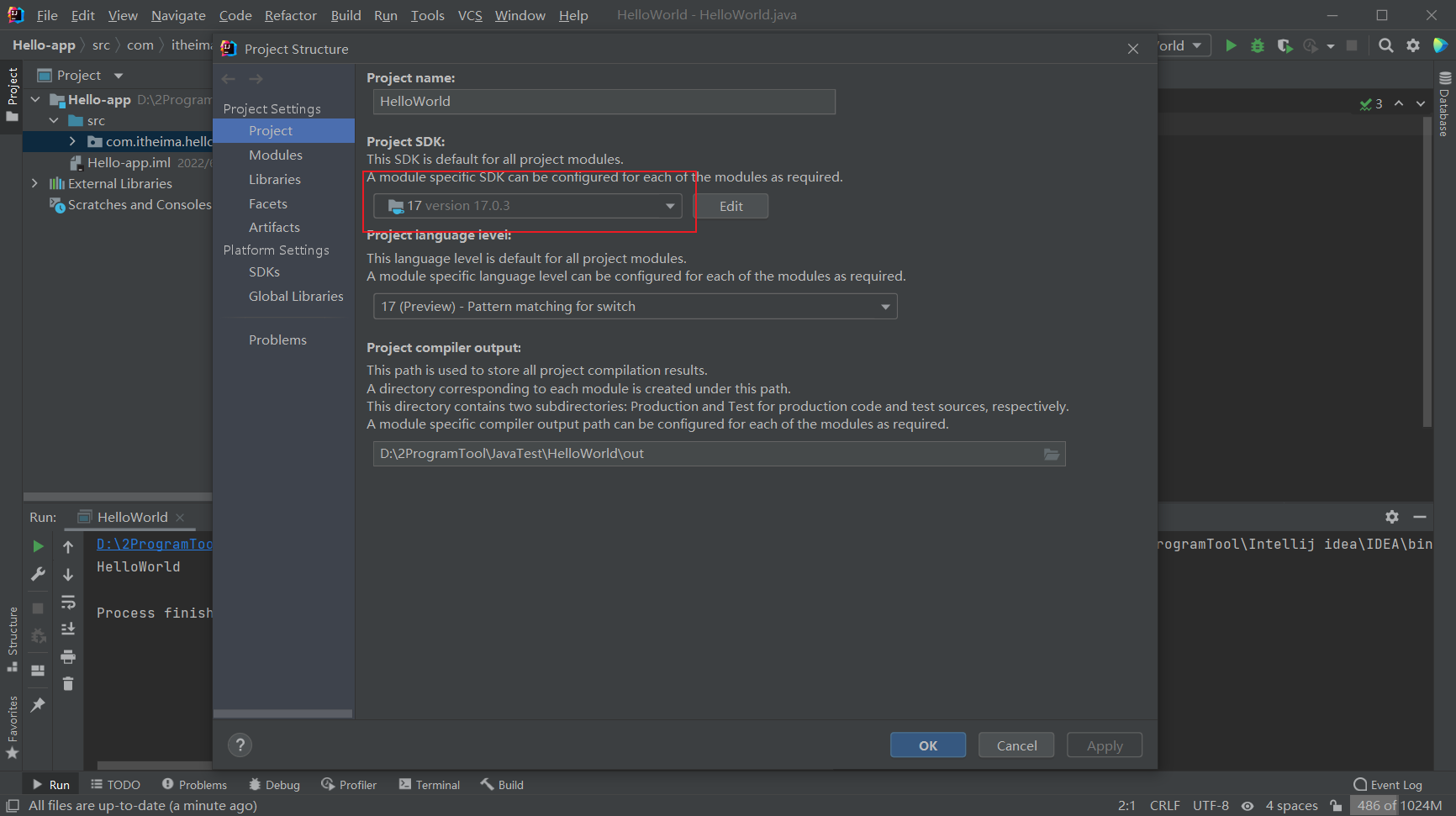Open Run panel settings gear
1456x816 pixels.
(1392, 517)
